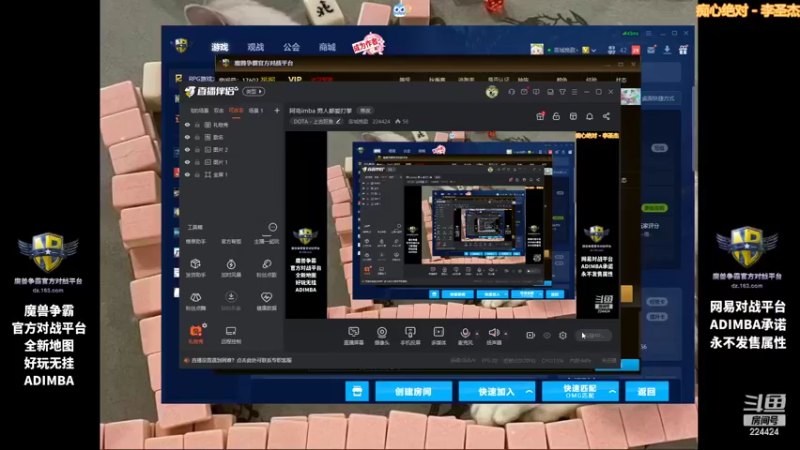Image resolution: width=800 pixels, height=450 pixels.
Task: Click the battle platform shield logo
Action: point(182,45)
